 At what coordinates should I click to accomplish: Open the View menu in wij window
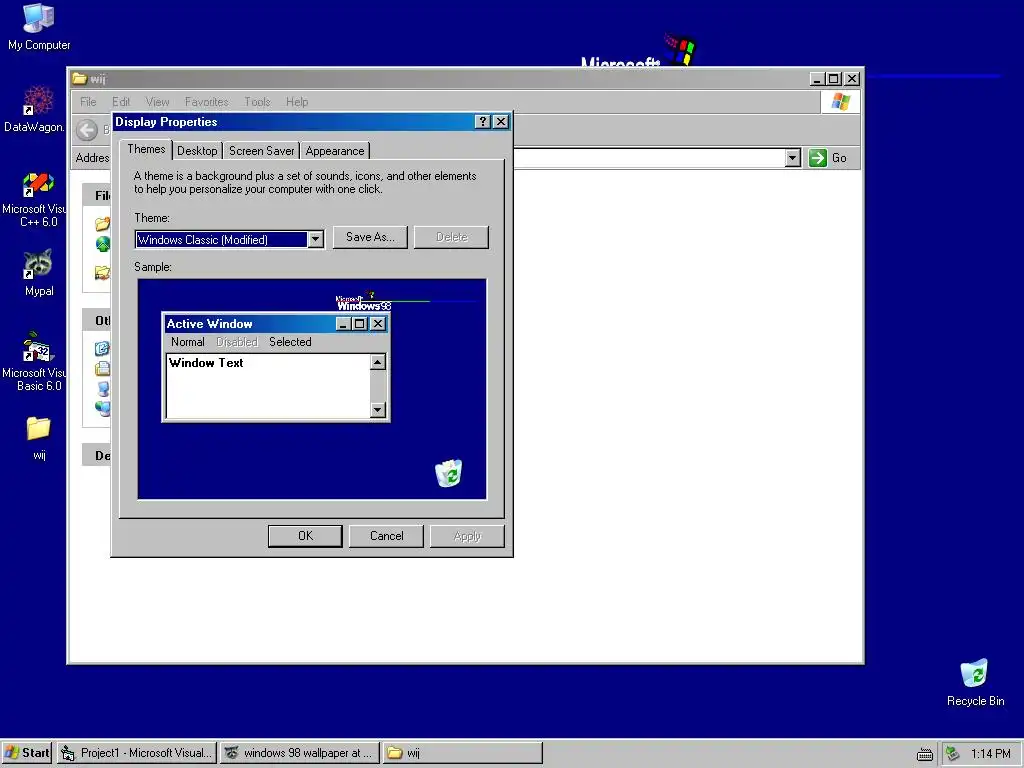(157, 102)
